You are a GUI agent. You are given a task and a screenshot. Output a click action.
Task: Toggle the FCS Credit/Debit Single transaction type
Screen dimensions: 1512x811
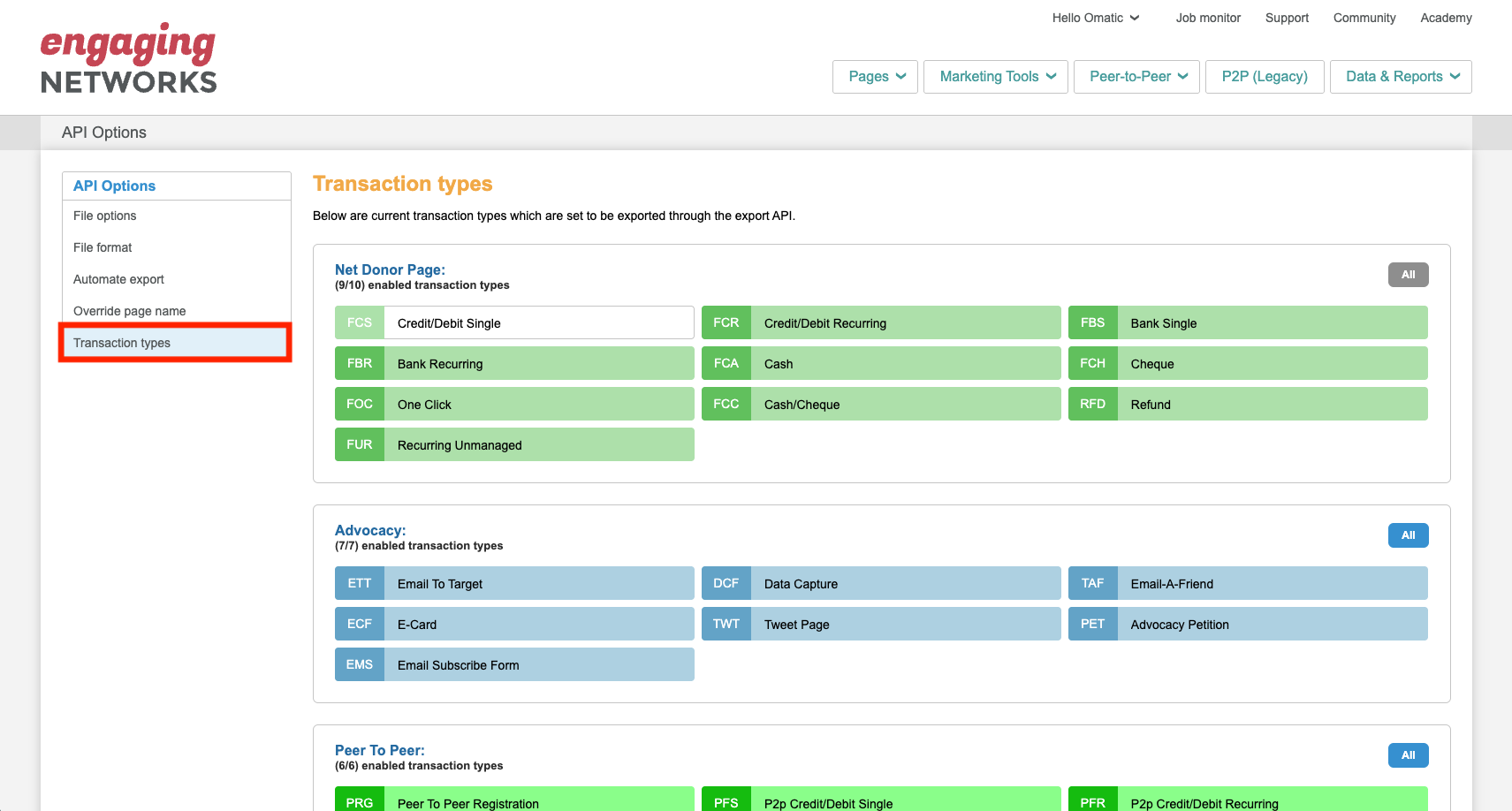click(514, 322)
